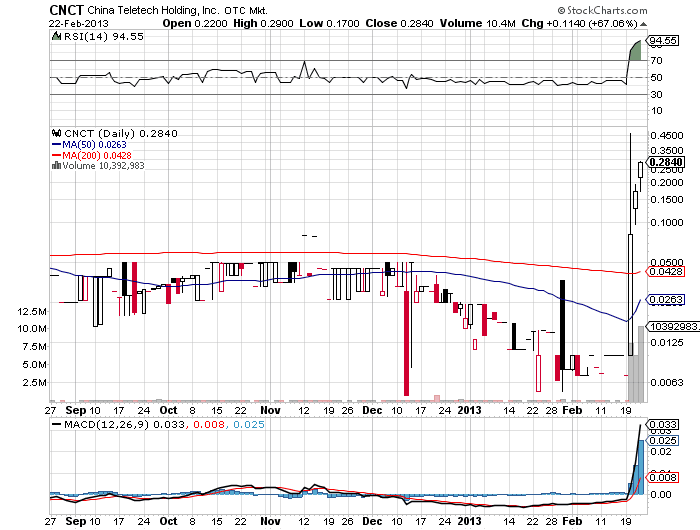Image resolution: width=700 pixels, height=530 pixels.
Task: Click the 2.5M volume axis label
Action: point(35,383)
